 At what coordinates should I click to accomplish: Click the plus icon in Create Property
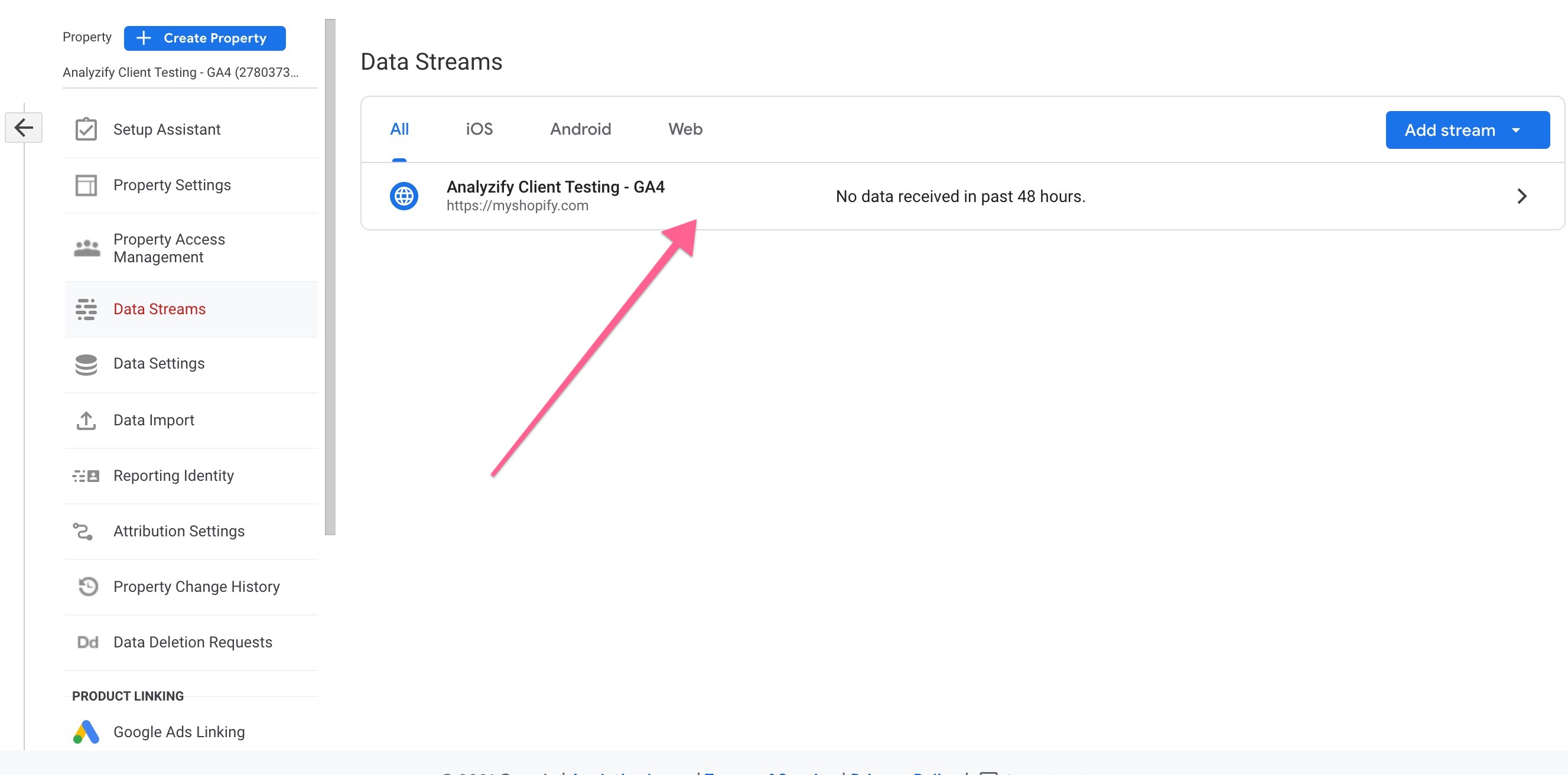tap(143, 38)
